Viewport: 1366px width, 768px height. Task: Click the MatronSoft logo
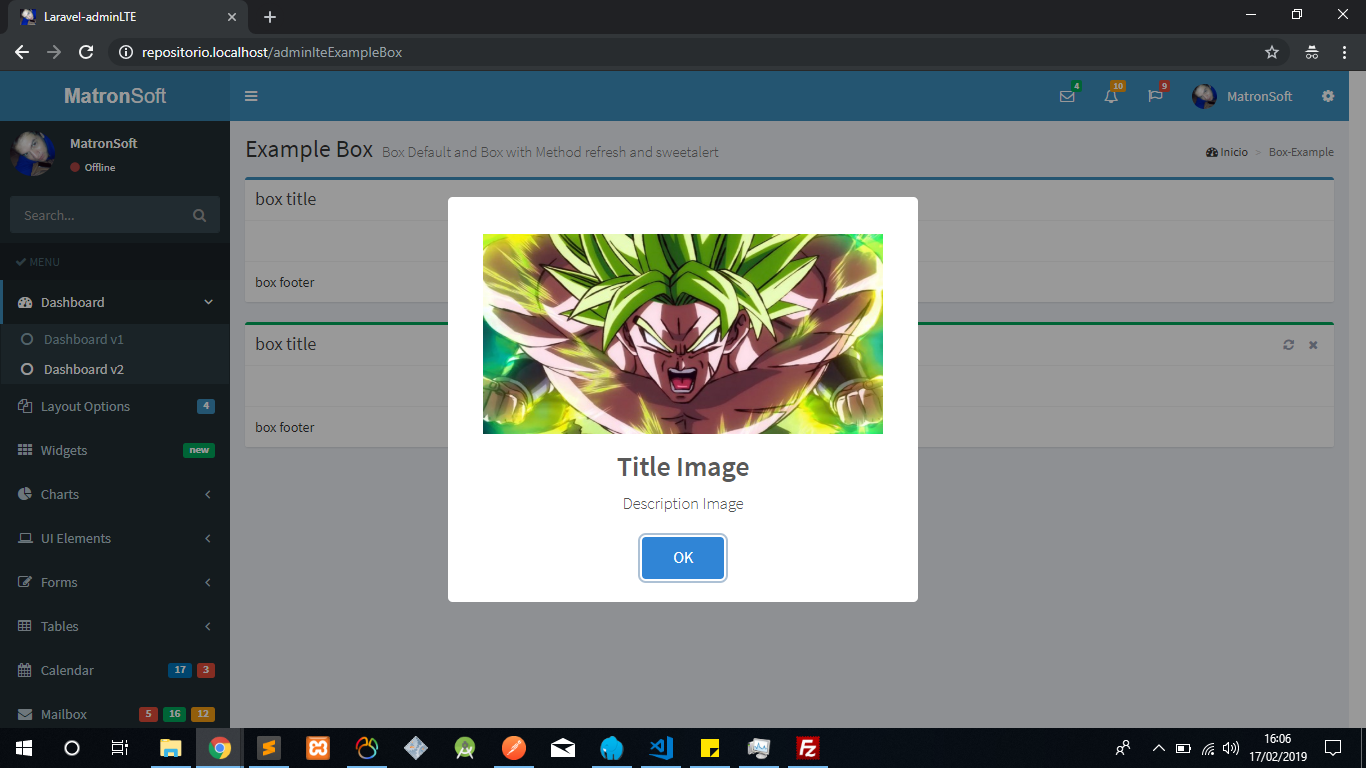[x=115, y=96]
